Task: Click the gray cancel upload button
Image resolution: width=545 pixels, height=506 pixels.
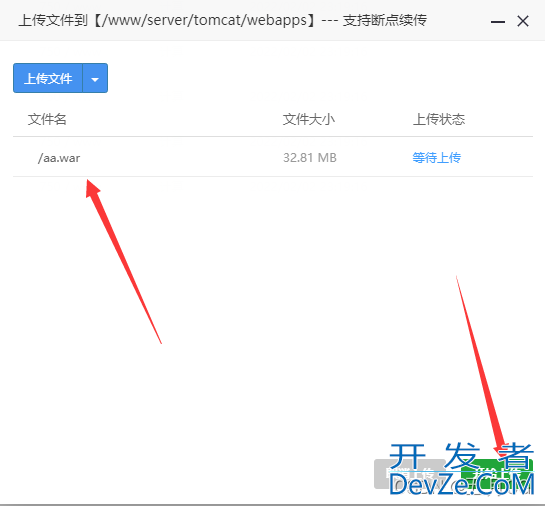Action: click(409, 474)
